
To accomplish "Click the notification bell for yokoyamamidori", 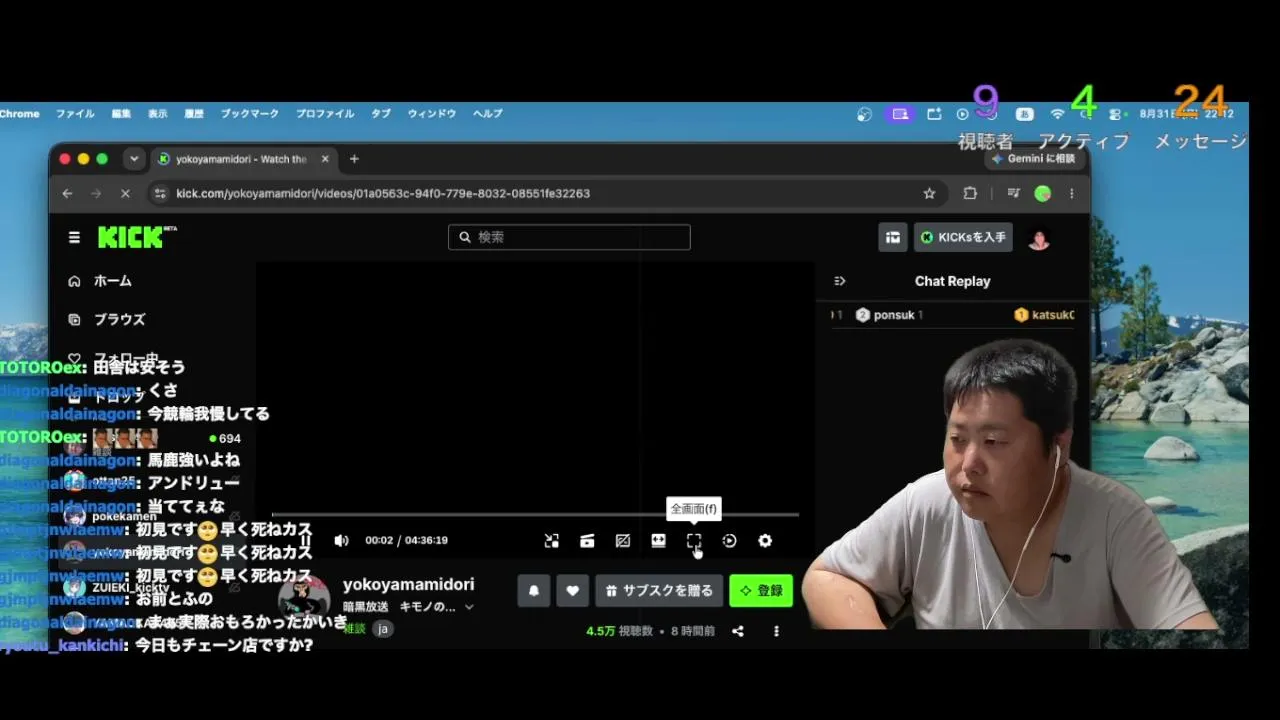I will click(x=534, y=590).
